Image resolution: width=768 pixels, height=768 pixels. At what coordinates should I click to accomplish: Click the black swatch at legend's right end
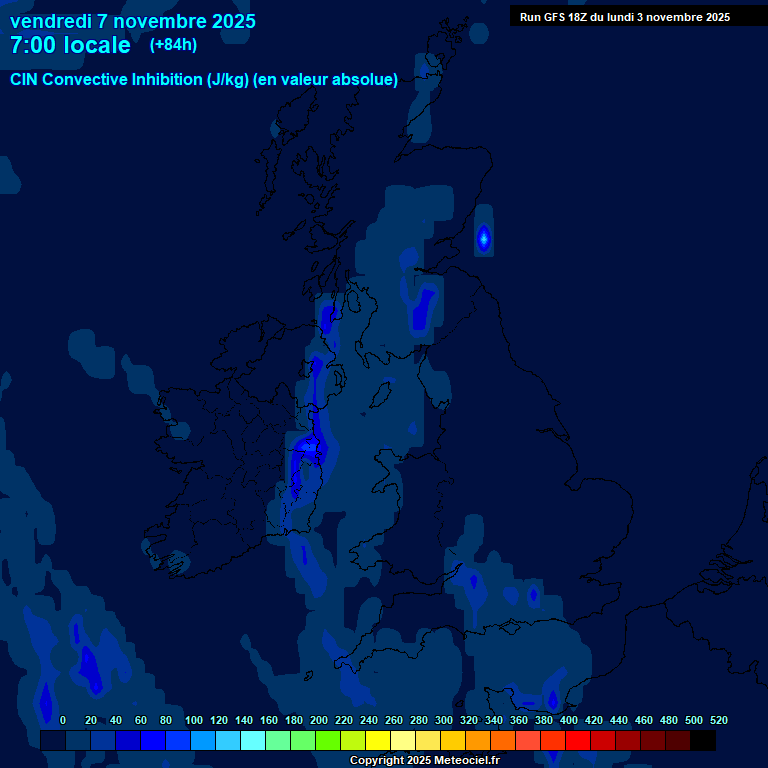tap(703, 740)
